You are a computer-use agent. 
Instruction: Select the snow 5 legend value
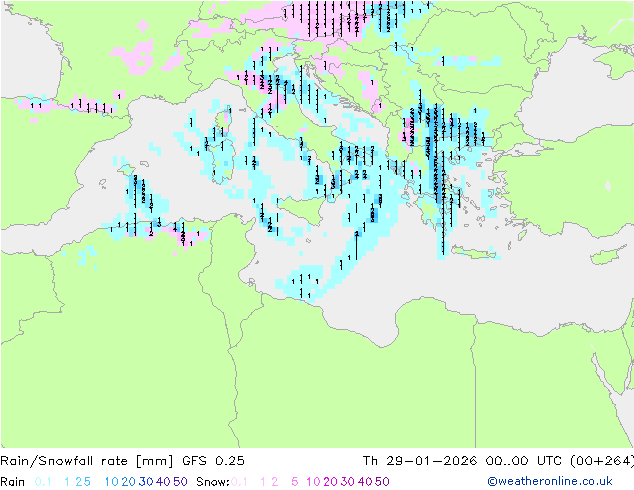(295, 482)
